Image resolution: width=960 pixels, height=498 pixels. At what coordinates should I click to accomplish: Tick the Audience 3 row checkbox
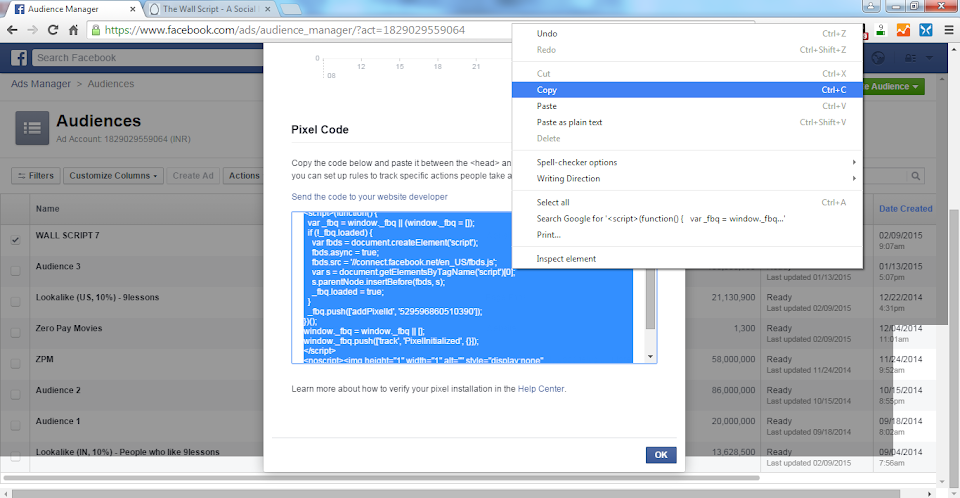[15, 271]
